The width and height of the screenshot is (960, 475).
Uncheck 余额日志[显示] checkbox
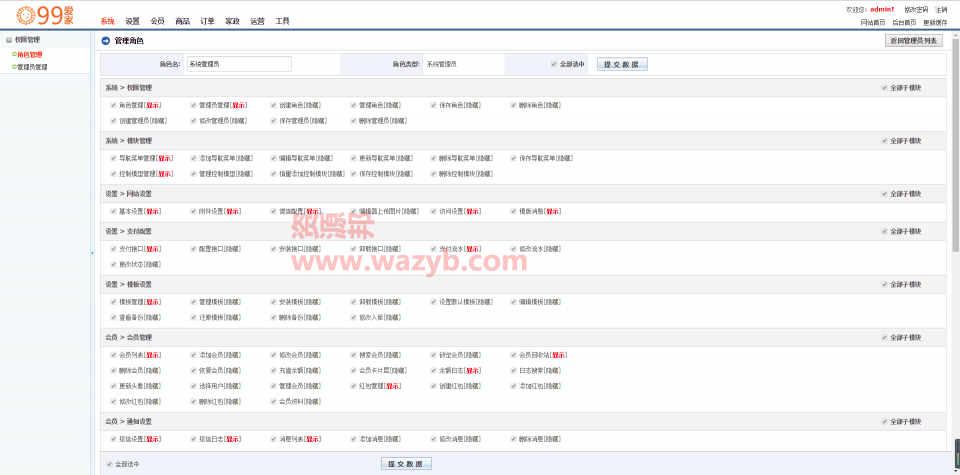pyautogui.click(x=433, y=370)
